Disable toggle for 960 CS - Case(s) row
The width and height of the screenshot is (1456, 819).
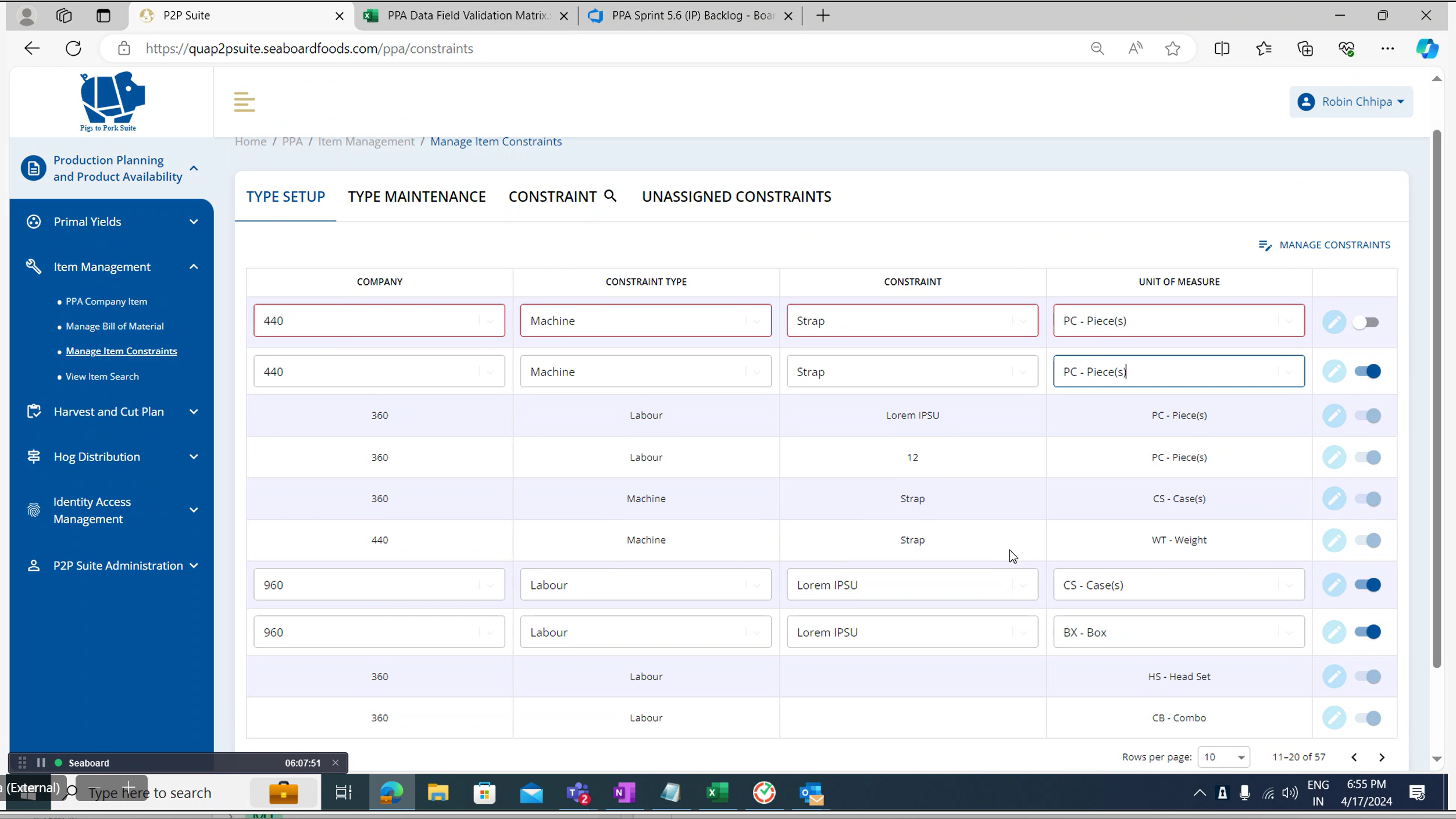point(1367,585)
